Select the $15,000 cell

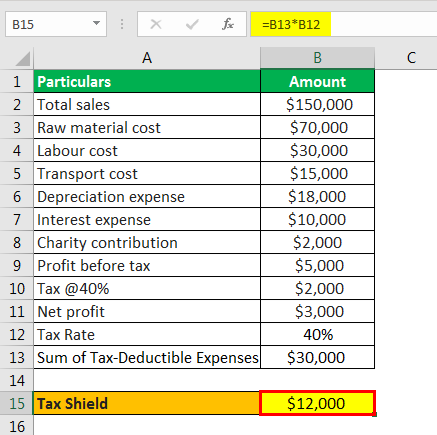pos(317,174)
